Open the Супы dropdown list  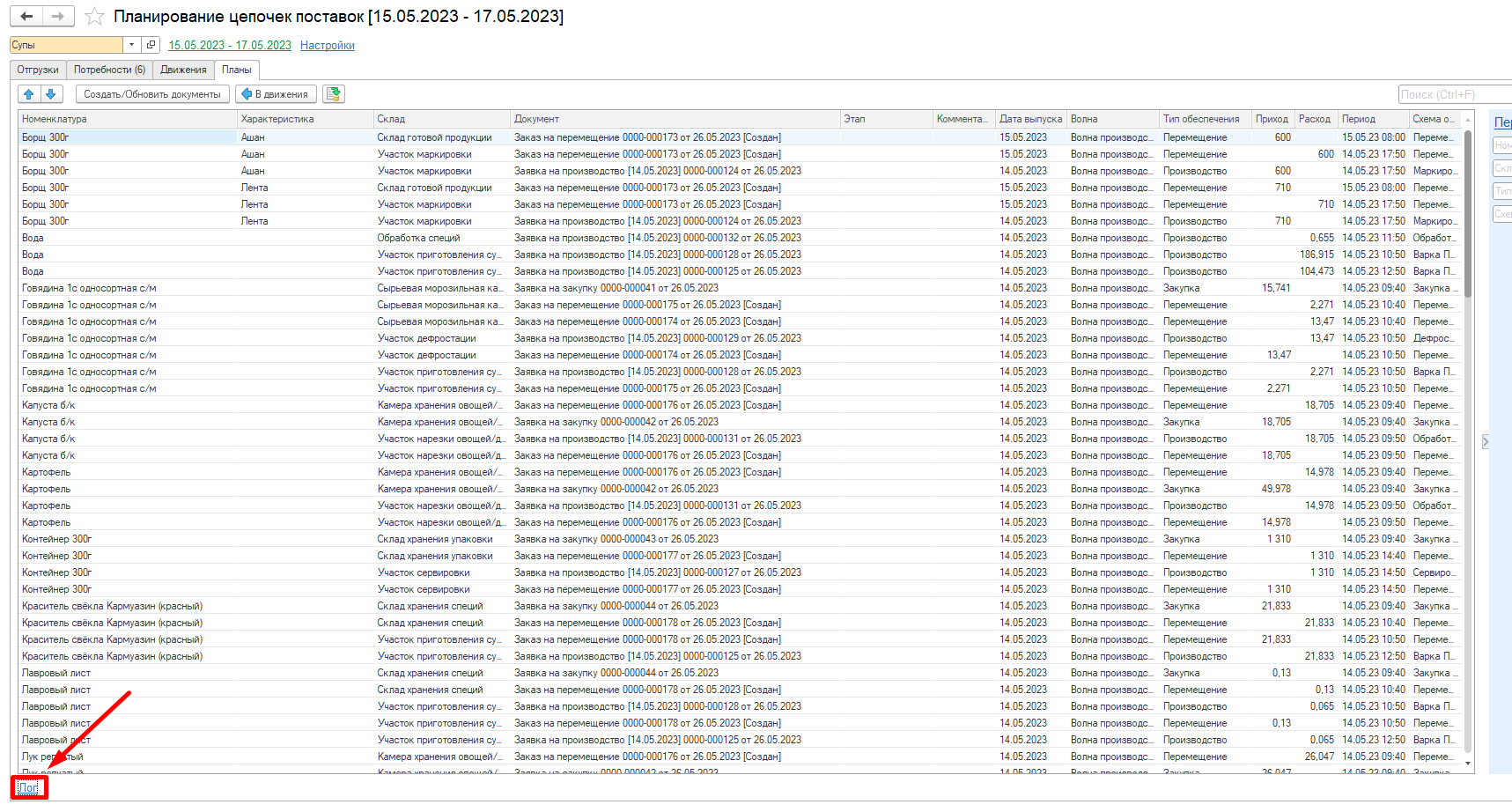pyautogui.click(x=131, y=45)
